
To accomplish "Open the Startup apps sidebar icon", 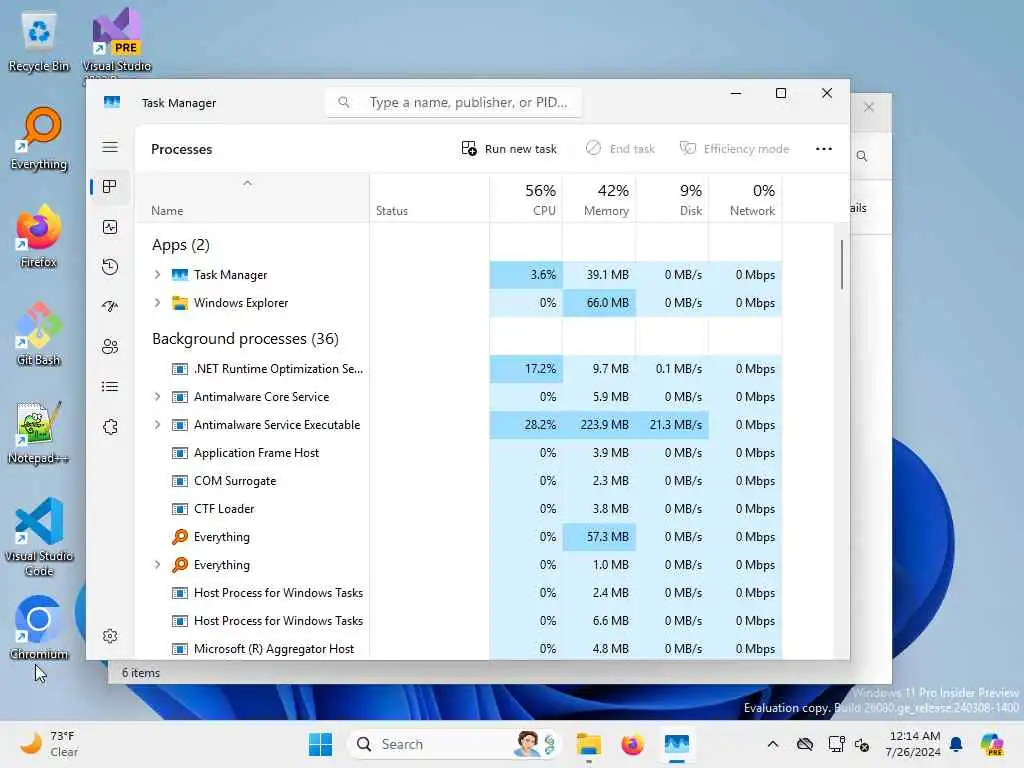I will 110,306.
